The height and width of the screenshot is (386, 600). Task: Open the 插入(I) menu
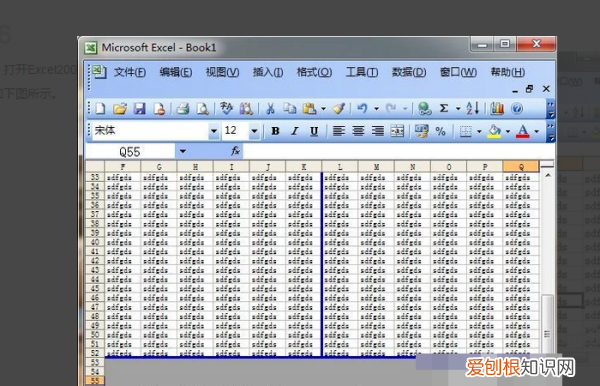pos(268,72)
